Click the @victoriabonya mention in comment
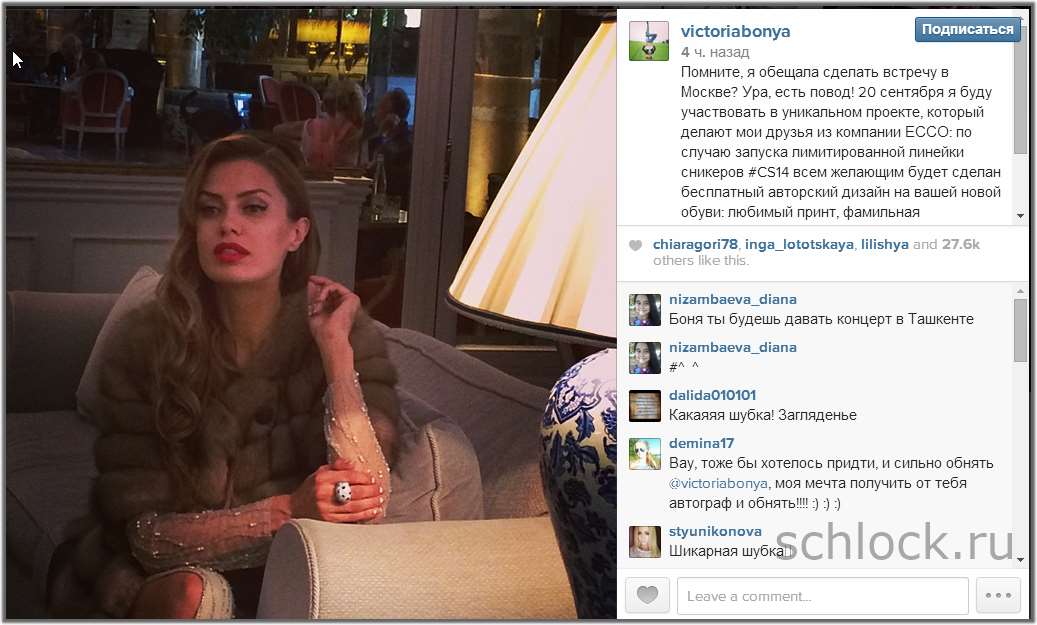Image resolution: width=1037 pixels, height=625 pixels. pos(718,483)
